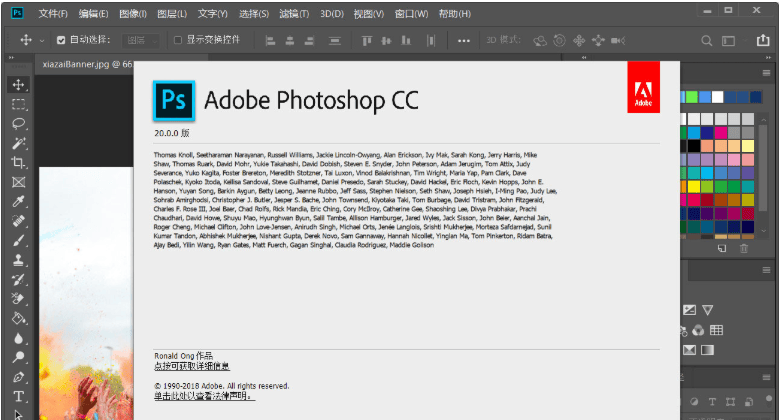Click the swatches scrollbar up arrow
This screenshot has width=780, height=420.
coord(764,120)
